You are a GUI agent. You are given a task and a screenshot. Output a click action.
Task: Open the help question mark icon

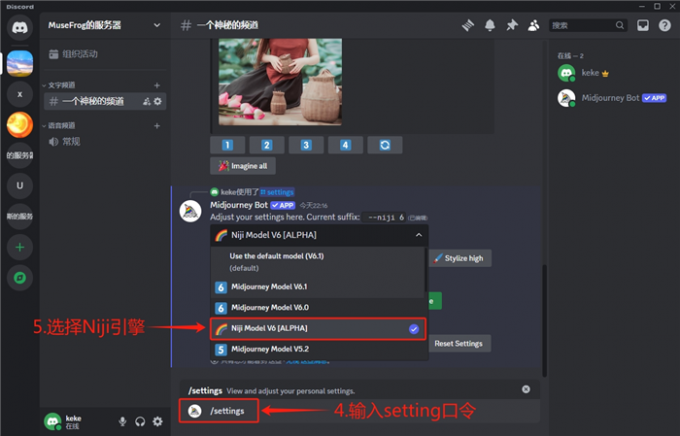click(664, 26)
